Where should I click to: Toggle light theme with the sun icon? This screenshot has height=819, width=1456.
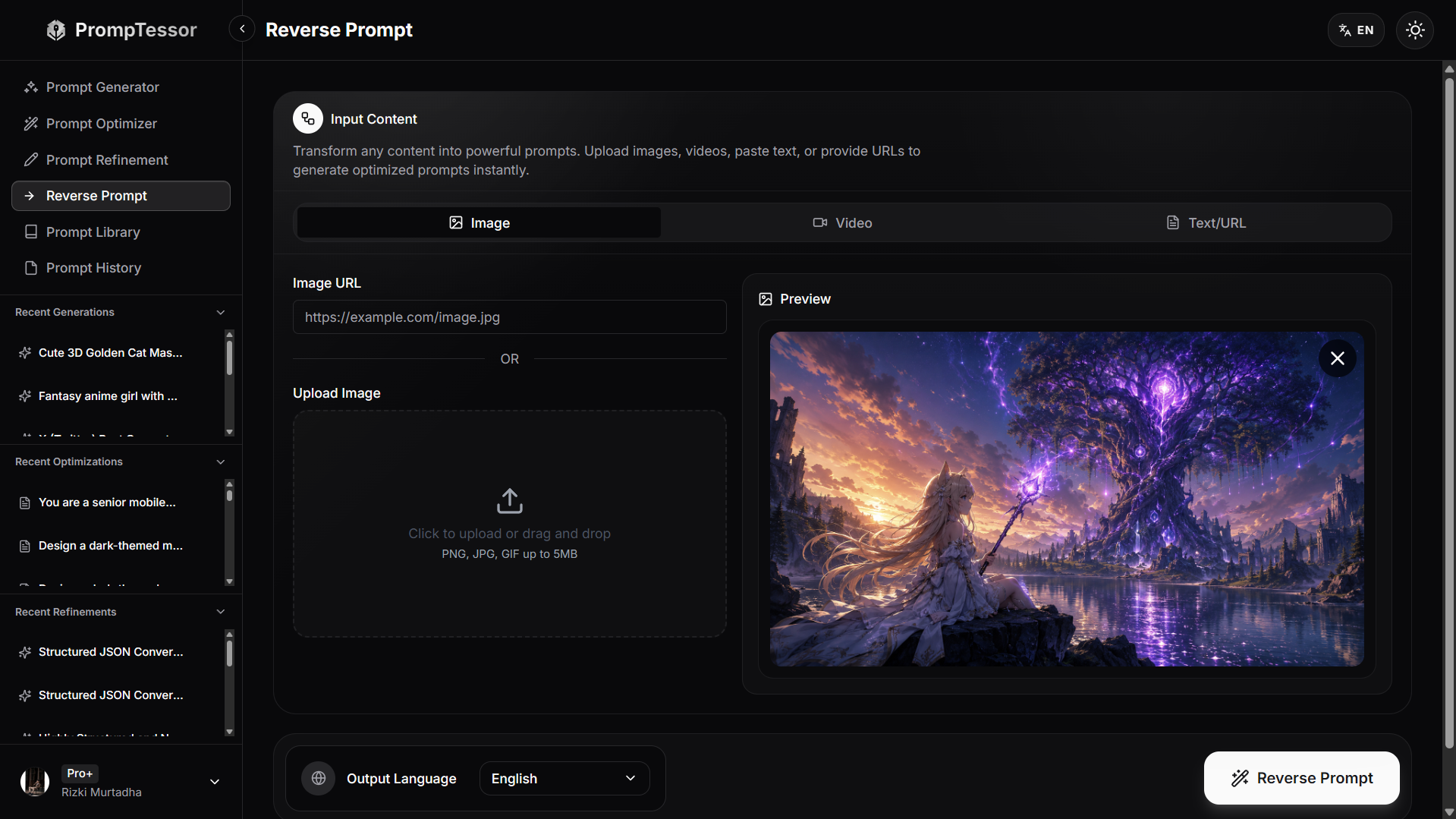[1415, 30]
